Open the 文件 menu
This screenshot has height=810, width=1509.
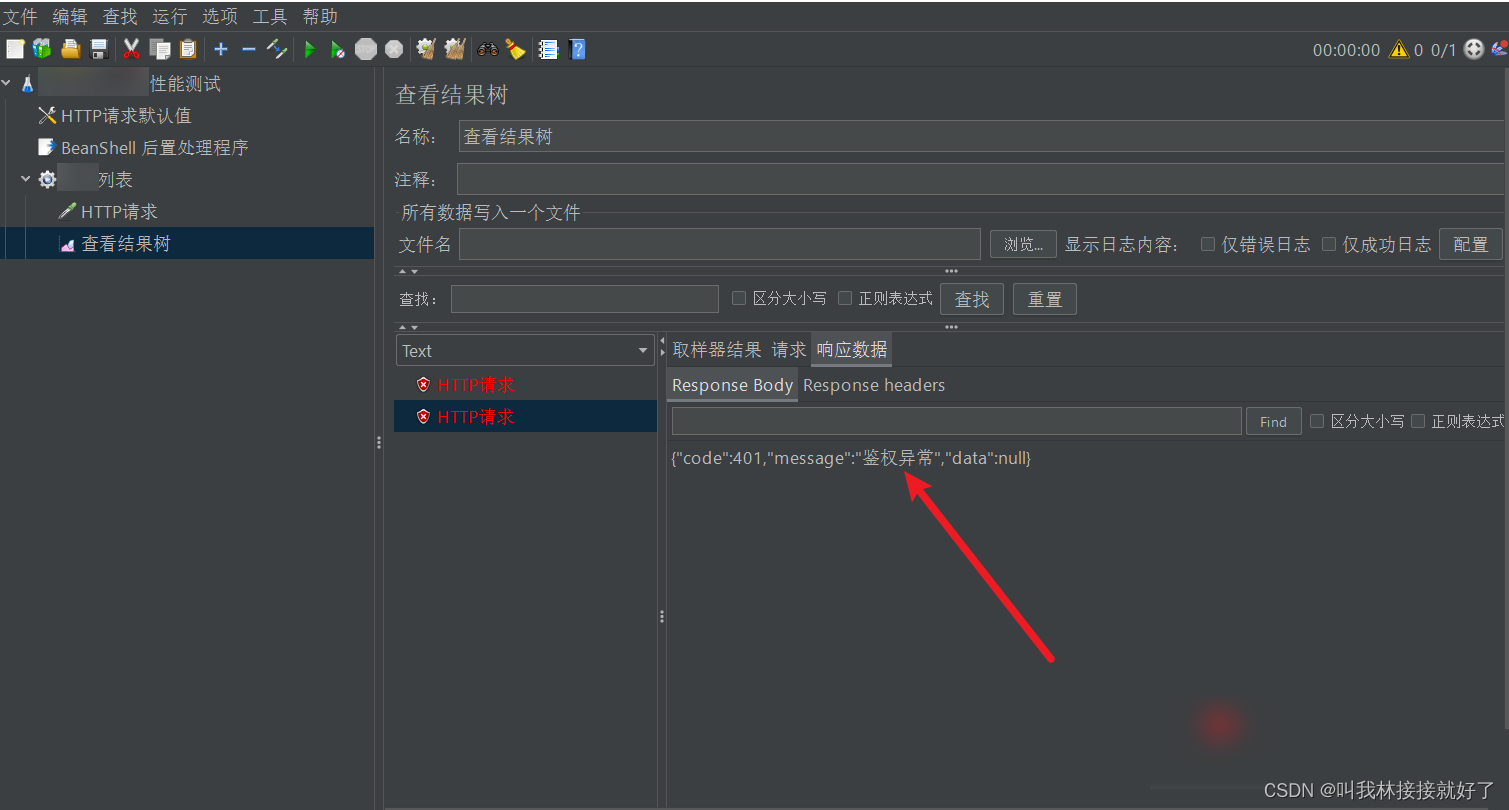point(20,16)
